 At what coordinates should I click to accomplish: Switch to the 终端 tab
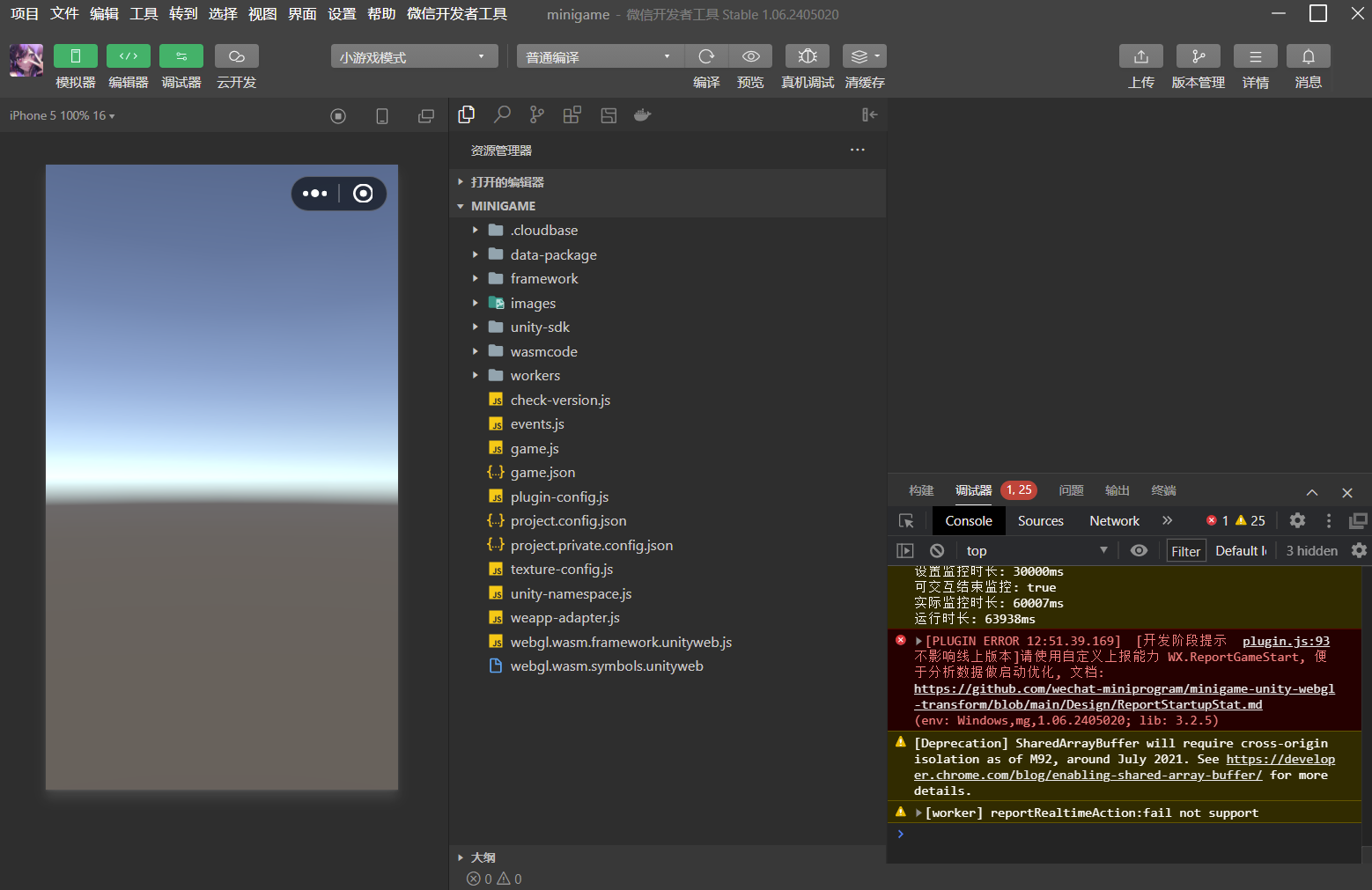[x=1163, y=490]
